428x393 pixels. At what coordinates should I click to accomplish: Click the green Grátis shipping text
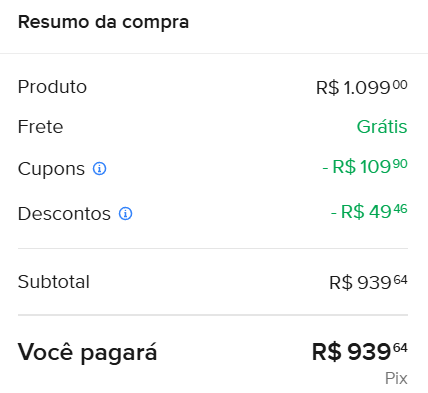pos(382,127)
